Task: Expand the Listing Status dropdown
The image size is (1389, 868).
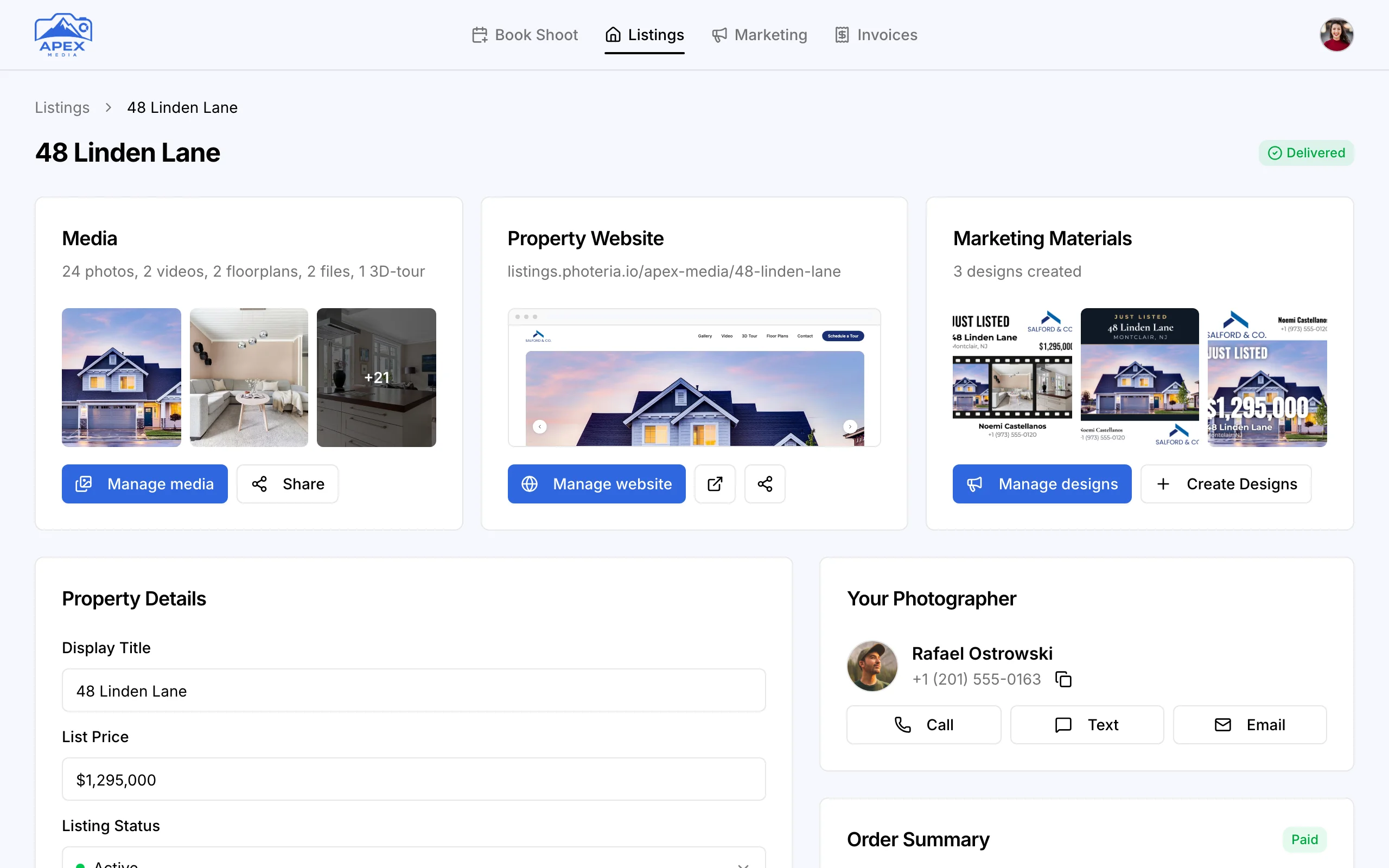Action: [413, 859]
